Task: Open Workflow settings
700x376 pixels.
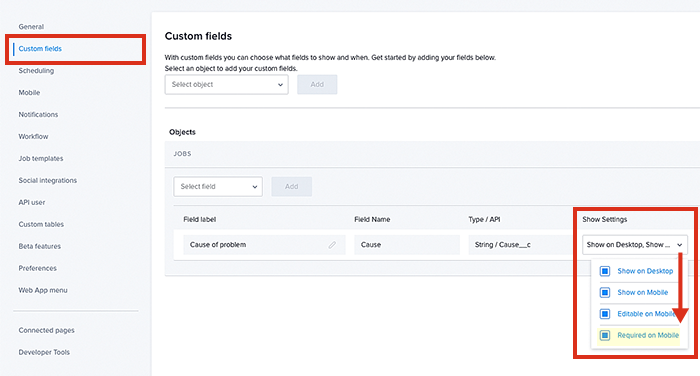Action: 33,136
